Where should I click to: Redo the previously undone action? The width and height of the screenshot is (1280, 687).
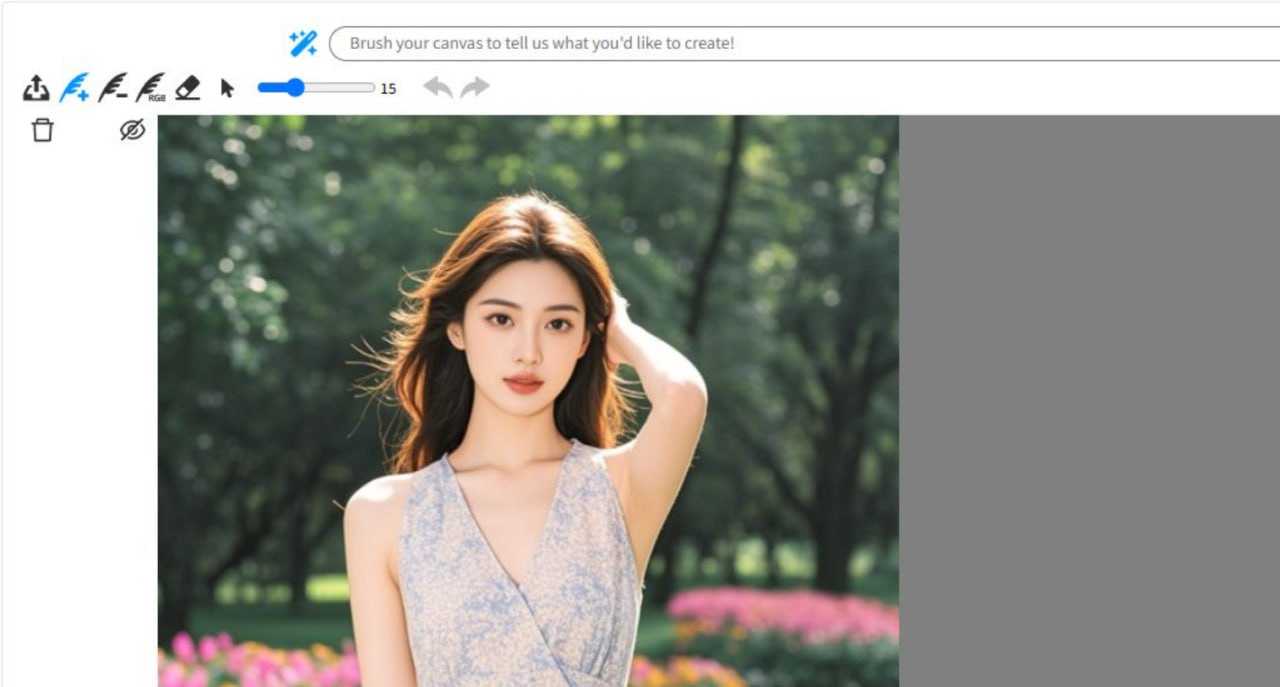coord(472,87)
